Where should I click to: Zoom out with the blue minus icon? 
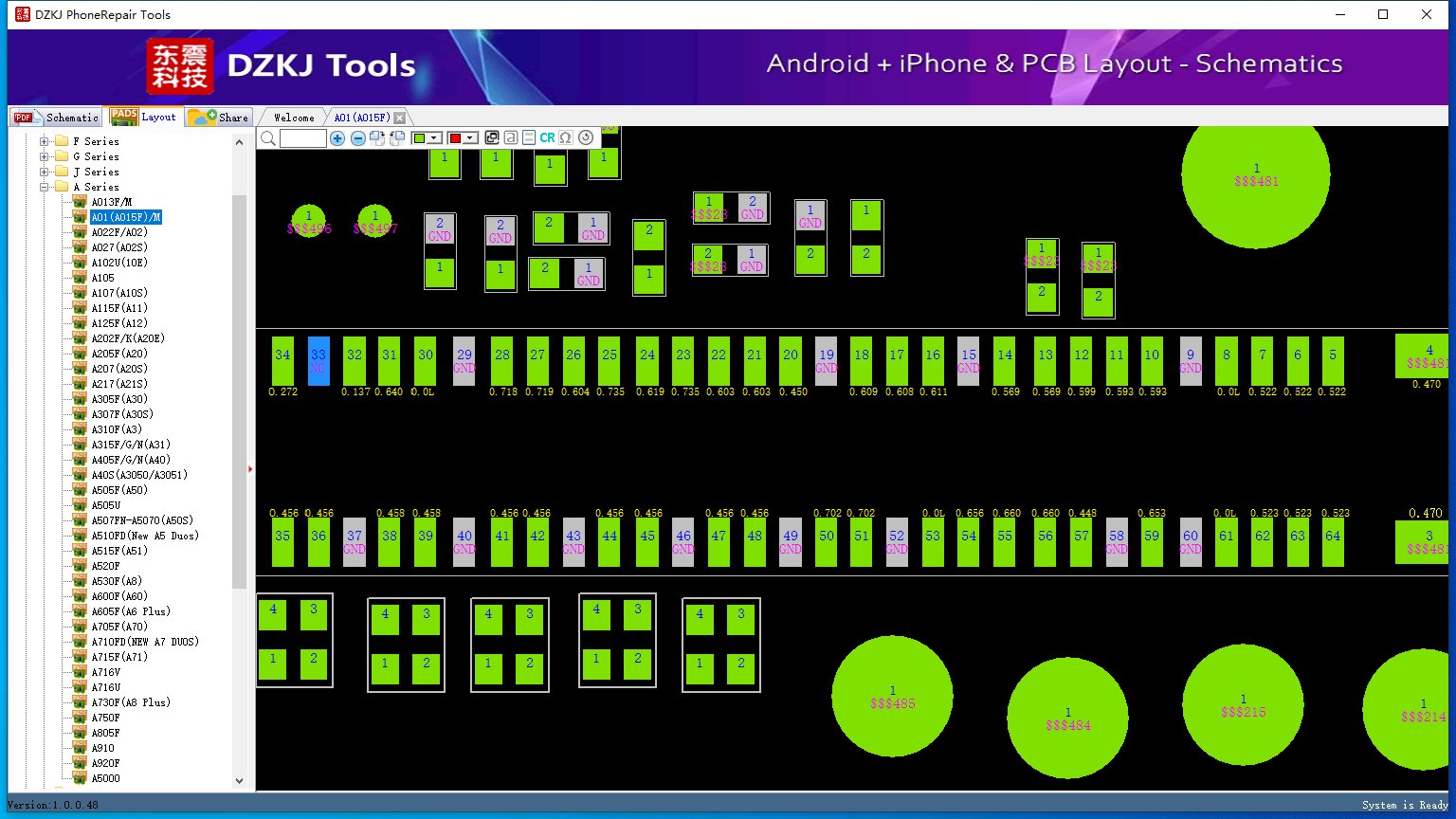coord(358,138)
